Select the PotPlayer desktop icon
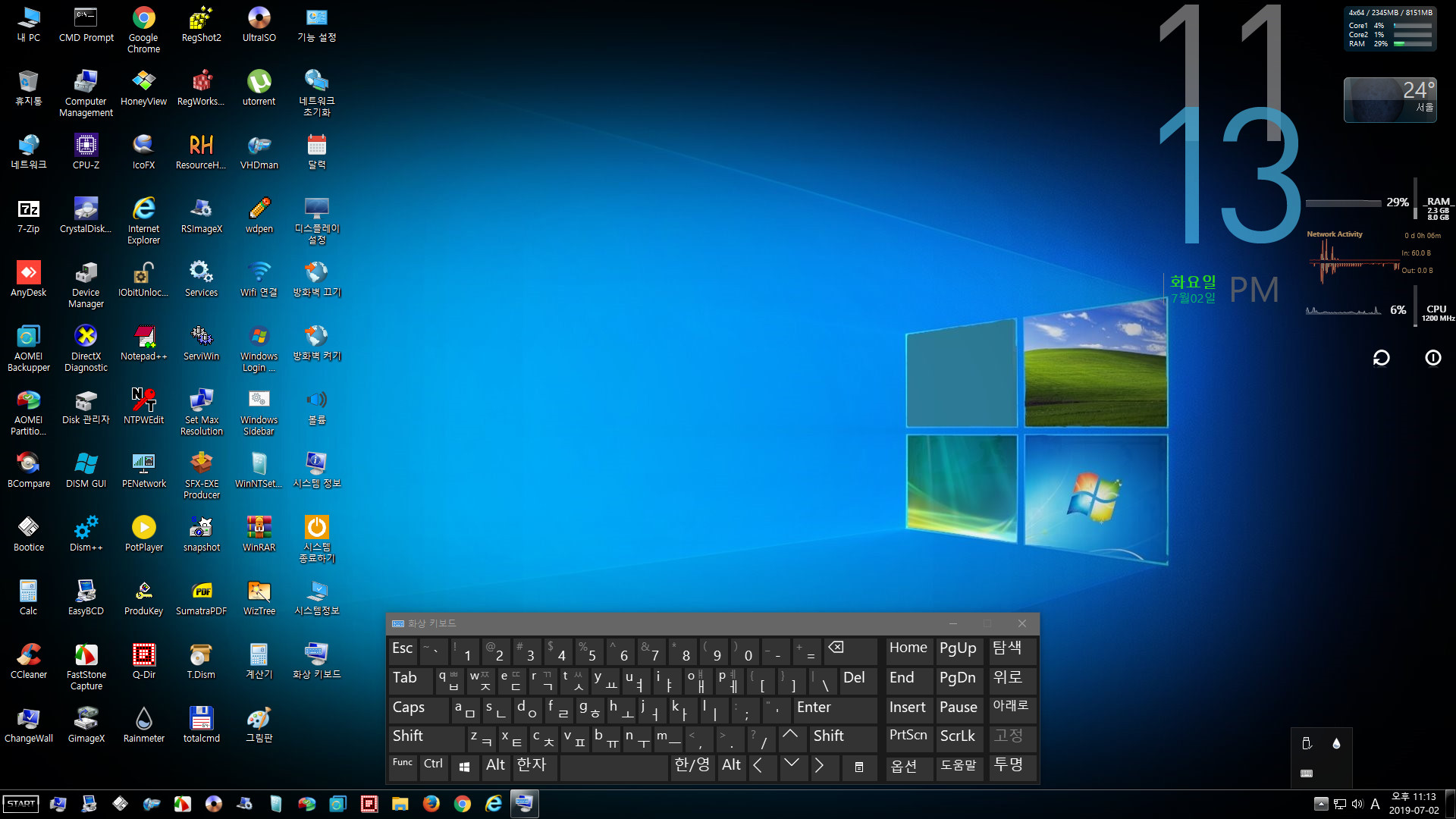The image size is (1456, 819). [x=143, y=534]
